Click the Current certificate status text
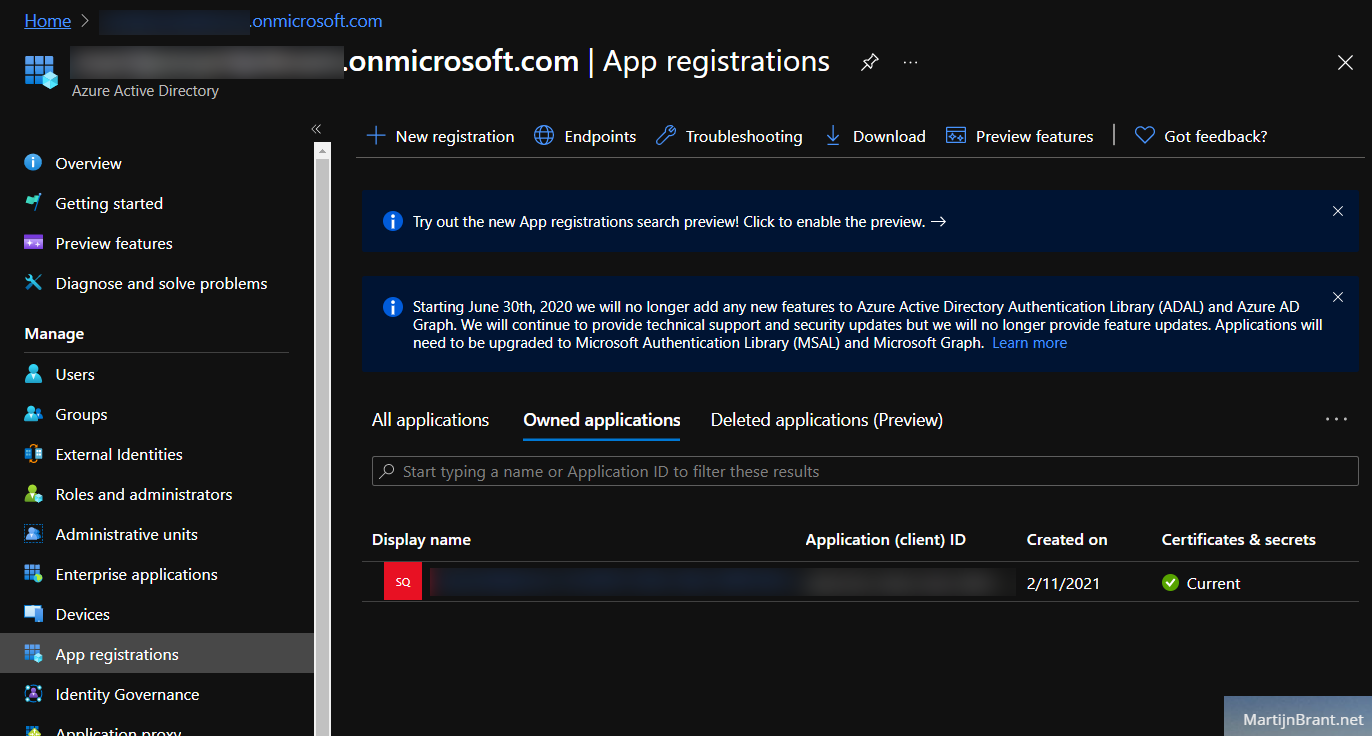Viewport: 1372px width, 736px height. (x=1213, y=583)
